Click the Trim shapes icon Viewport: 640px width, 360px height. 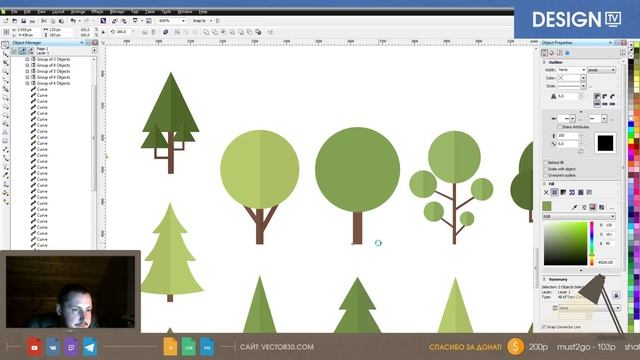pos(215,32)
